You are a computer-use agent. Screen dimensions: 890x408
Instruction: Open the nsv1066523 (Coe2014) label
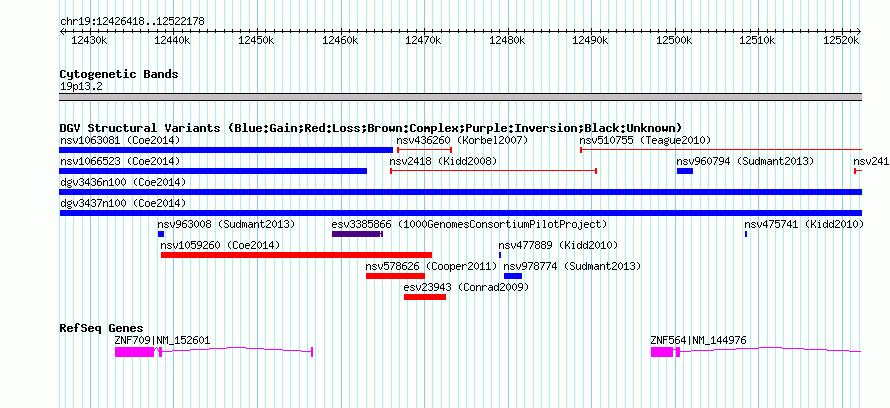[120, 161]
